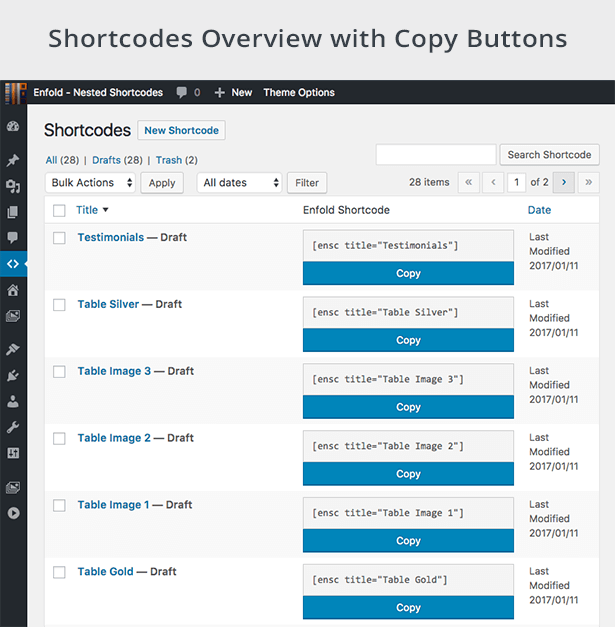The height and width of the screenshot is (627, 615).
Task: Check the Table Image 1 row checkbox
Action: click(59, 505)
